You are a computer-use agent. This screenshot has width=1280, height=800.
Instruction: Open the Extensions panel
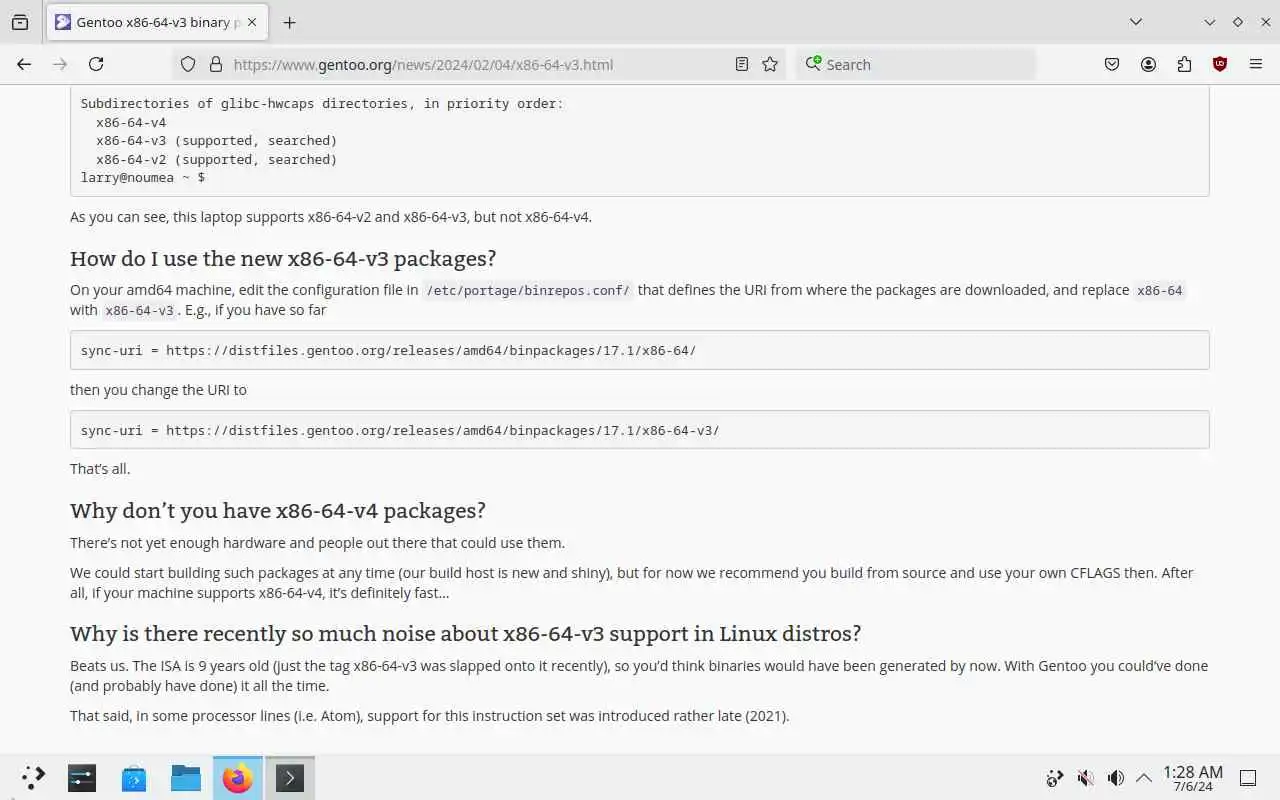(1184, 64)
